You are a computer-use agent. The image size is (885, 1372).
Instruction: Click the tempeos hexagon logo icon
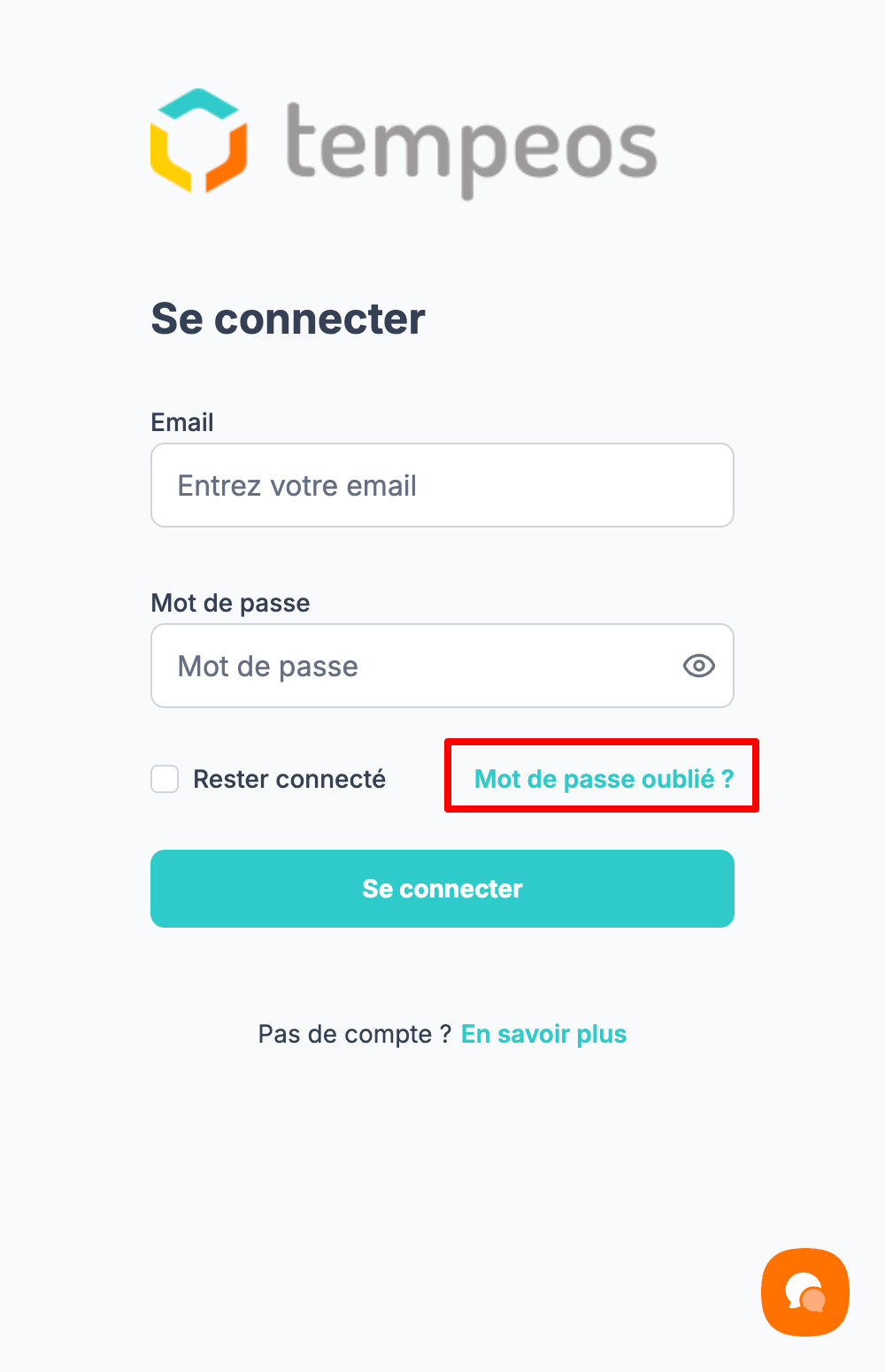(x=198, y=142)
